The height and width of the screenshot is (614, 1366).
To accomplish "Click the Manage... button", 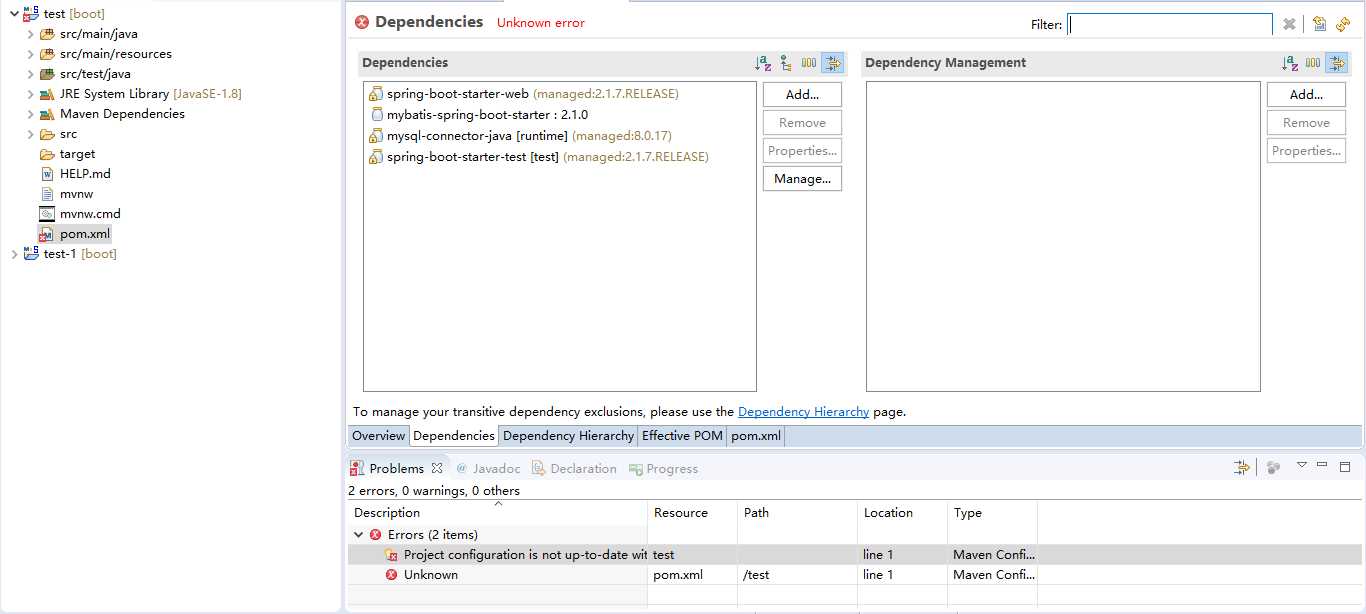I will (x=802, y=179).
